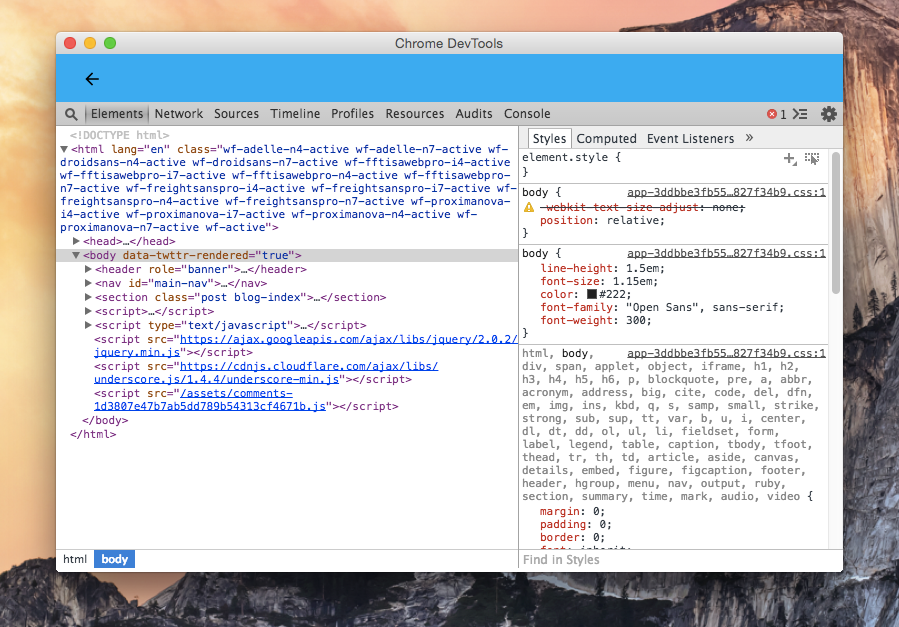The height and width of the screenshot is (627, 899).
Task: Open the Network tab
Action: coord(179,113)
